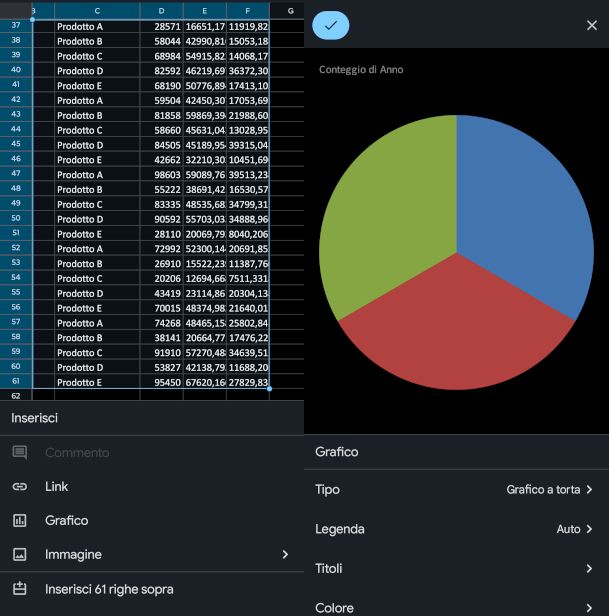Expand the Immagine submenu chevron
The height and width of the screenshot is (616, 610).
285,554
